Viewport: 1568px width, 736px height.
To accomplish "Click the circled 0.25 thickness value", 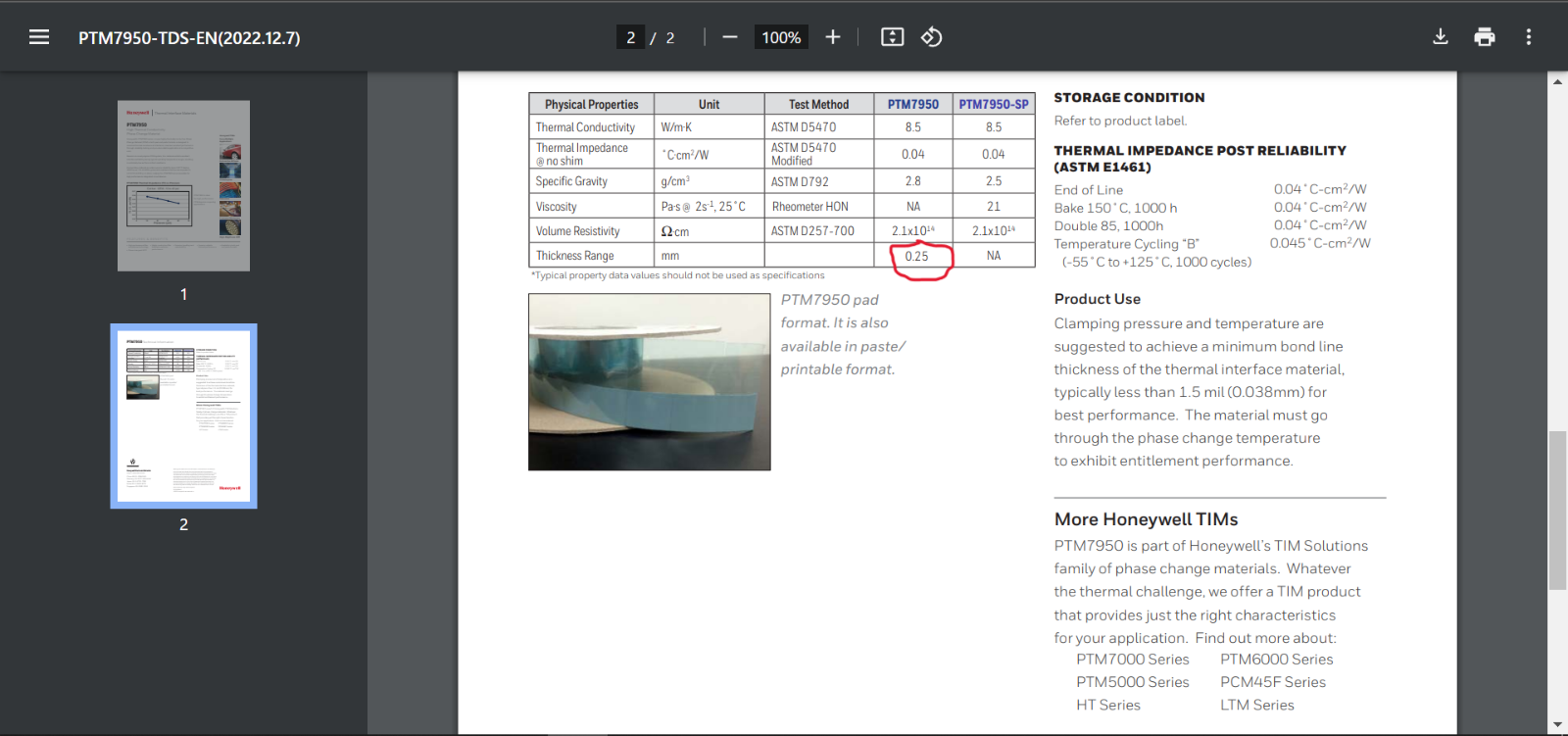I will (916, 256).
